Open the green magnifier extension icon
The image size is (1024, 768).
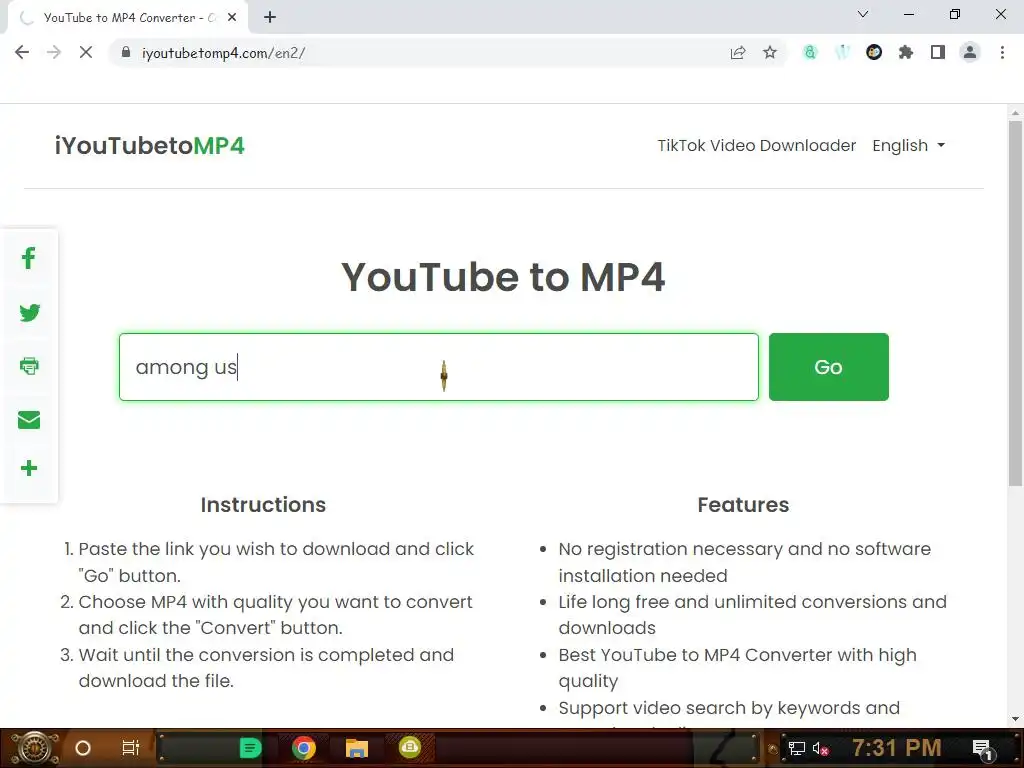pos(810,52)
